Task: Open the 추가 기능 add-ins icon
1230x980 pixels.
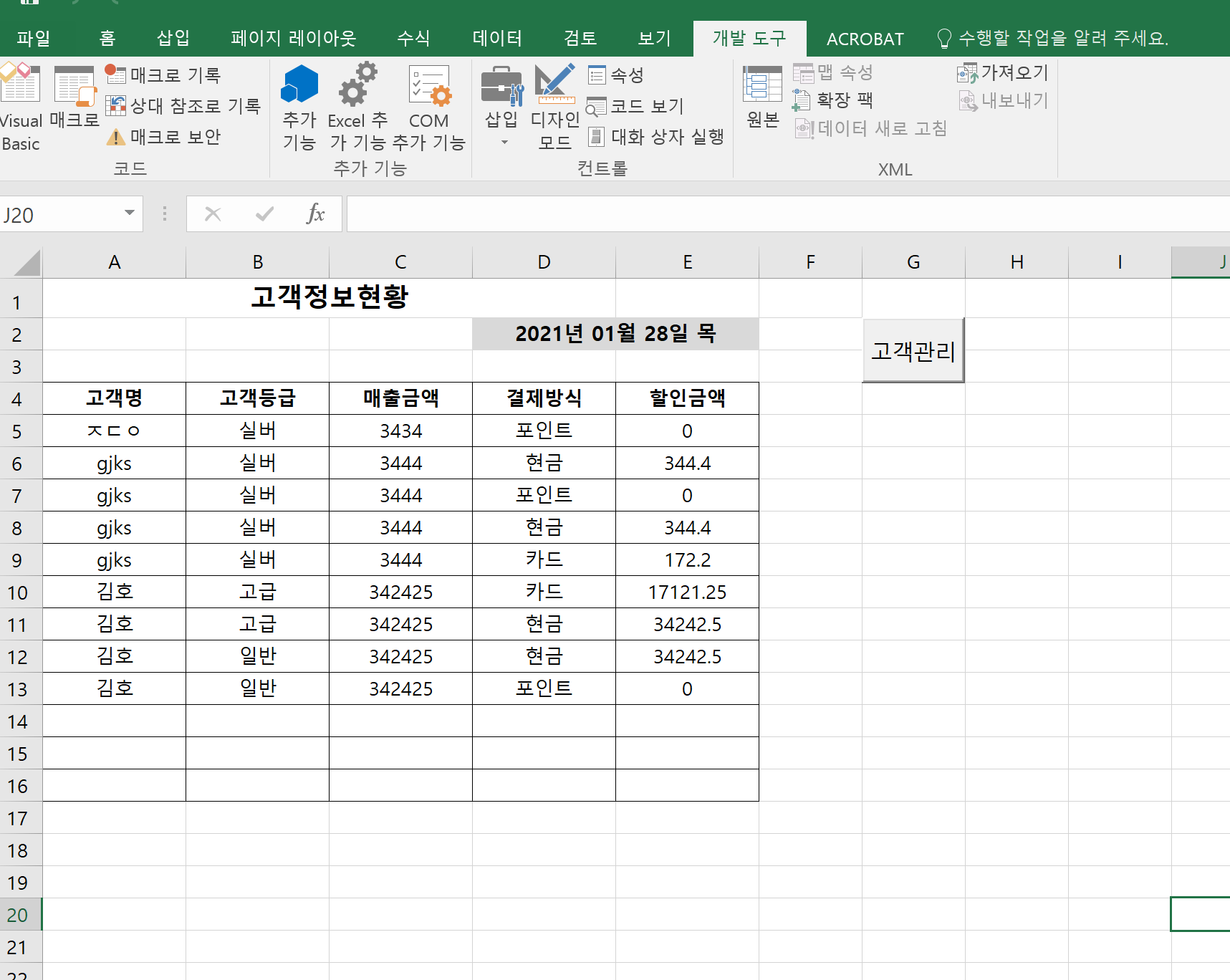Action: tap(299, 107)
